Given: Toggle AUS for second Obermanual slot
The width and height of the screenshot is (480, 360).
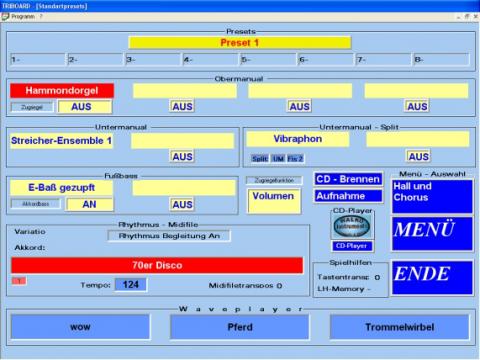Looking at the screenshot, I should [x=182, y=107].
